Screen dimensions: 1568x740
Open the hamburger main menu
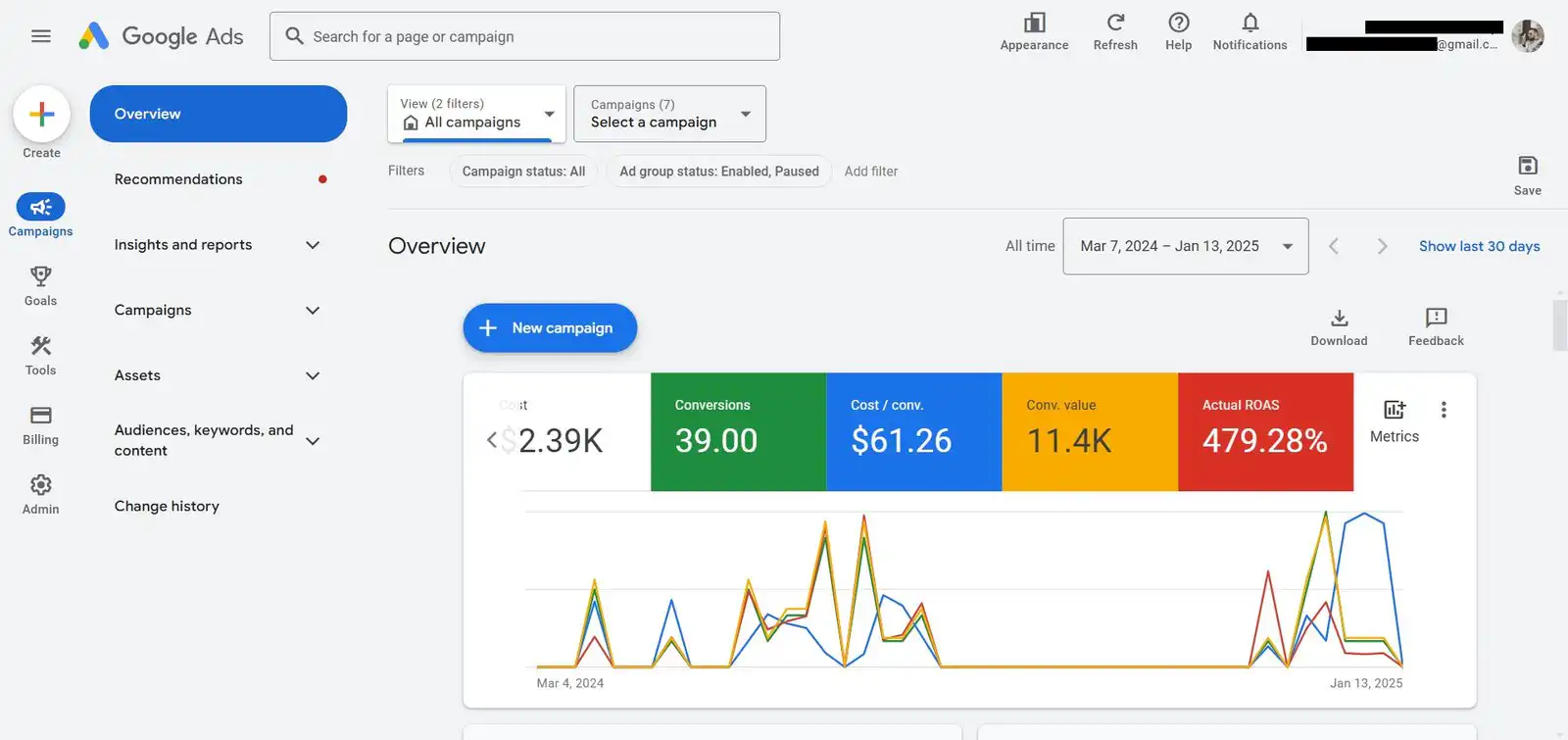(x=40, y=36)
